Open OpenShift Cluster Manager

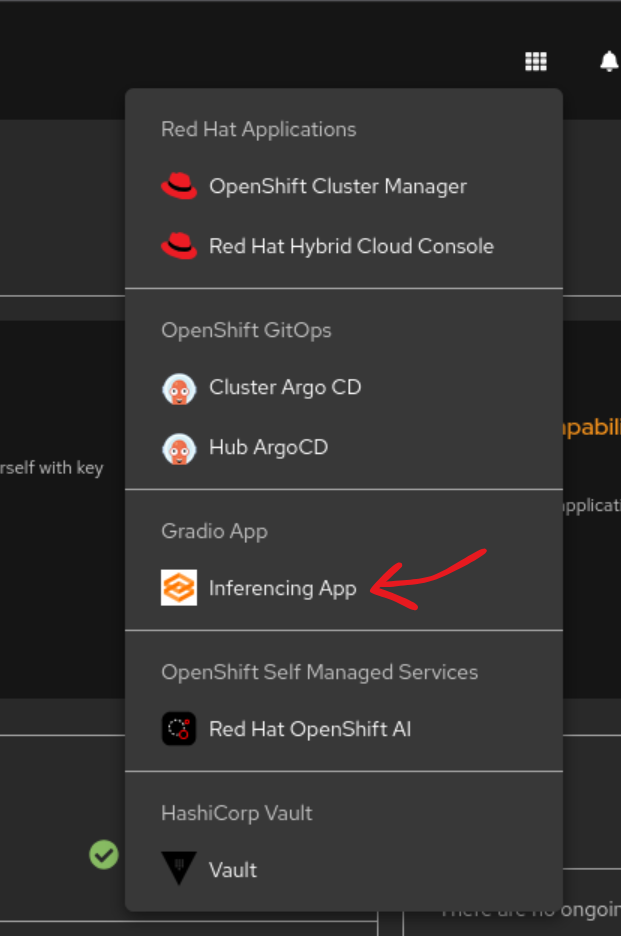tap(337, 186)
